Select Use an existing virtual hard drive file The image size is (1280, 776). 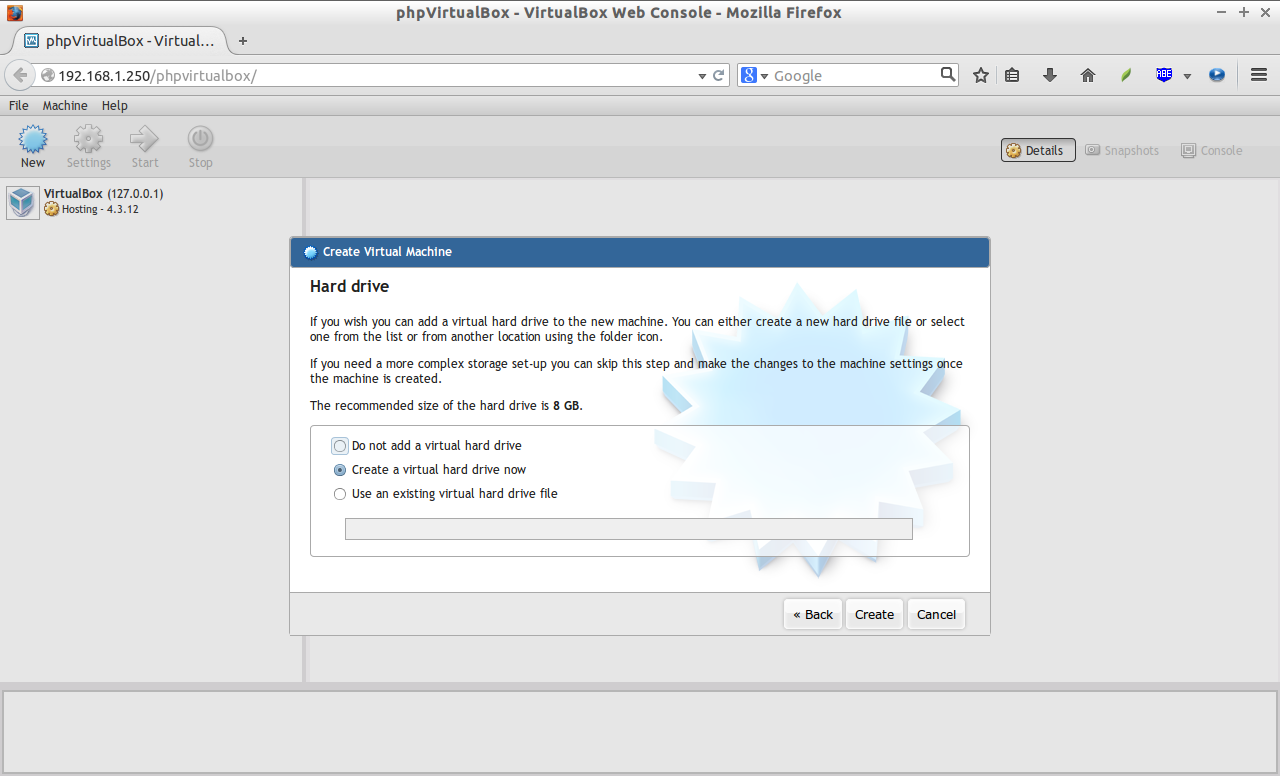click(x=340, y=494)
